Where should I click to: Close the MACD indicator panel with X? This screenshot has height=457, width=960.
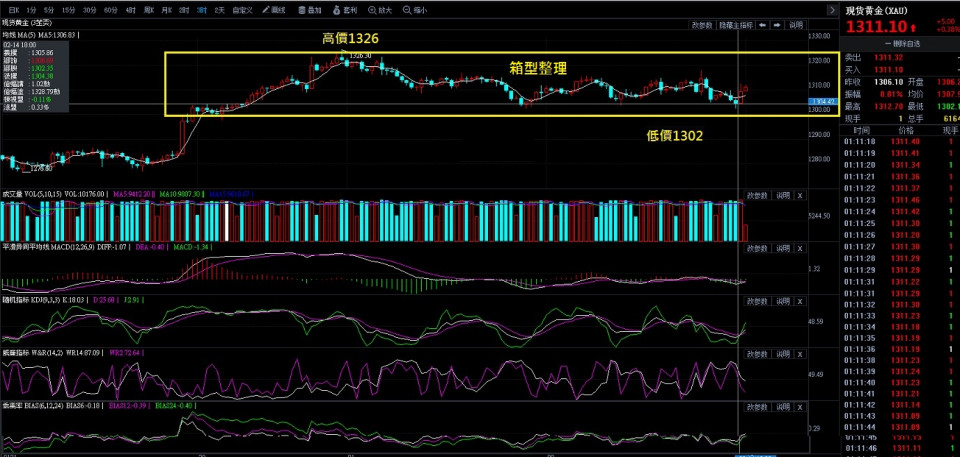coord(799,247)
